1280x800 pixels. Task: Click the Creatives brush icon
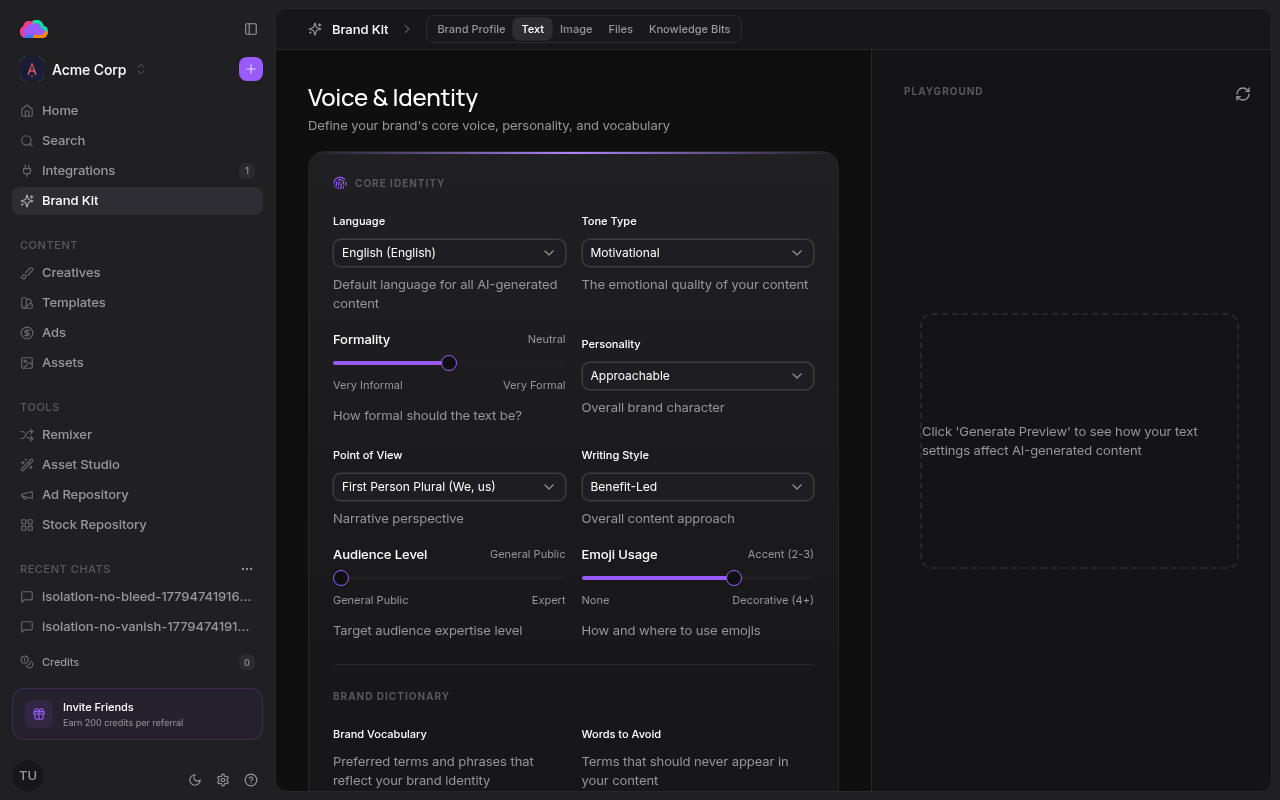[27, 273]
